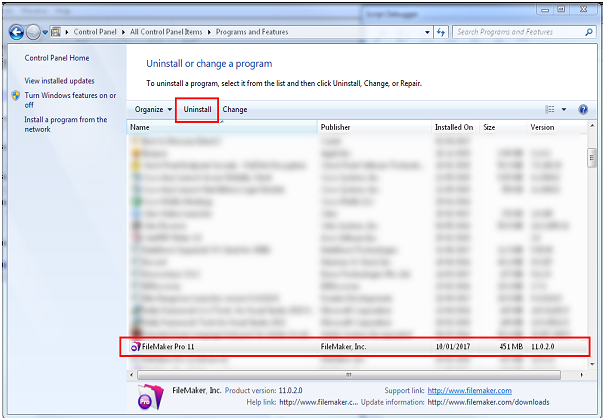The image size is (605, 418).
Task: Sort list by Size column header
Action: pos(503,127)
